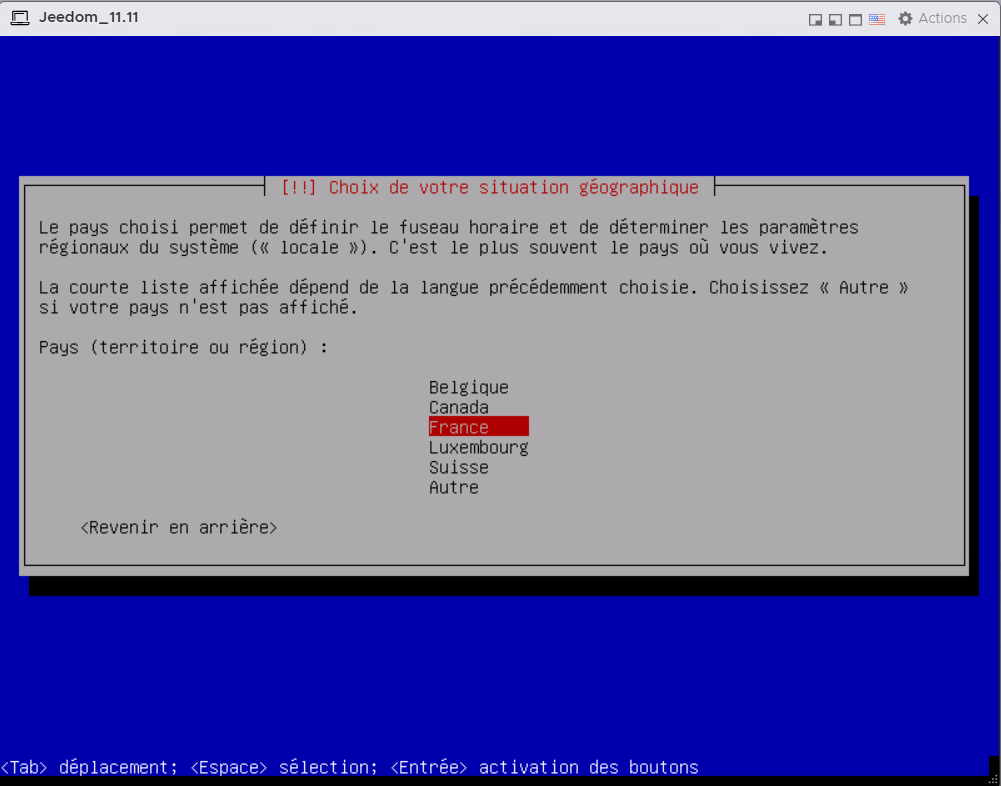Open the Actions gear menu
Screen dimensions: 1001x786
coord(932,19)
